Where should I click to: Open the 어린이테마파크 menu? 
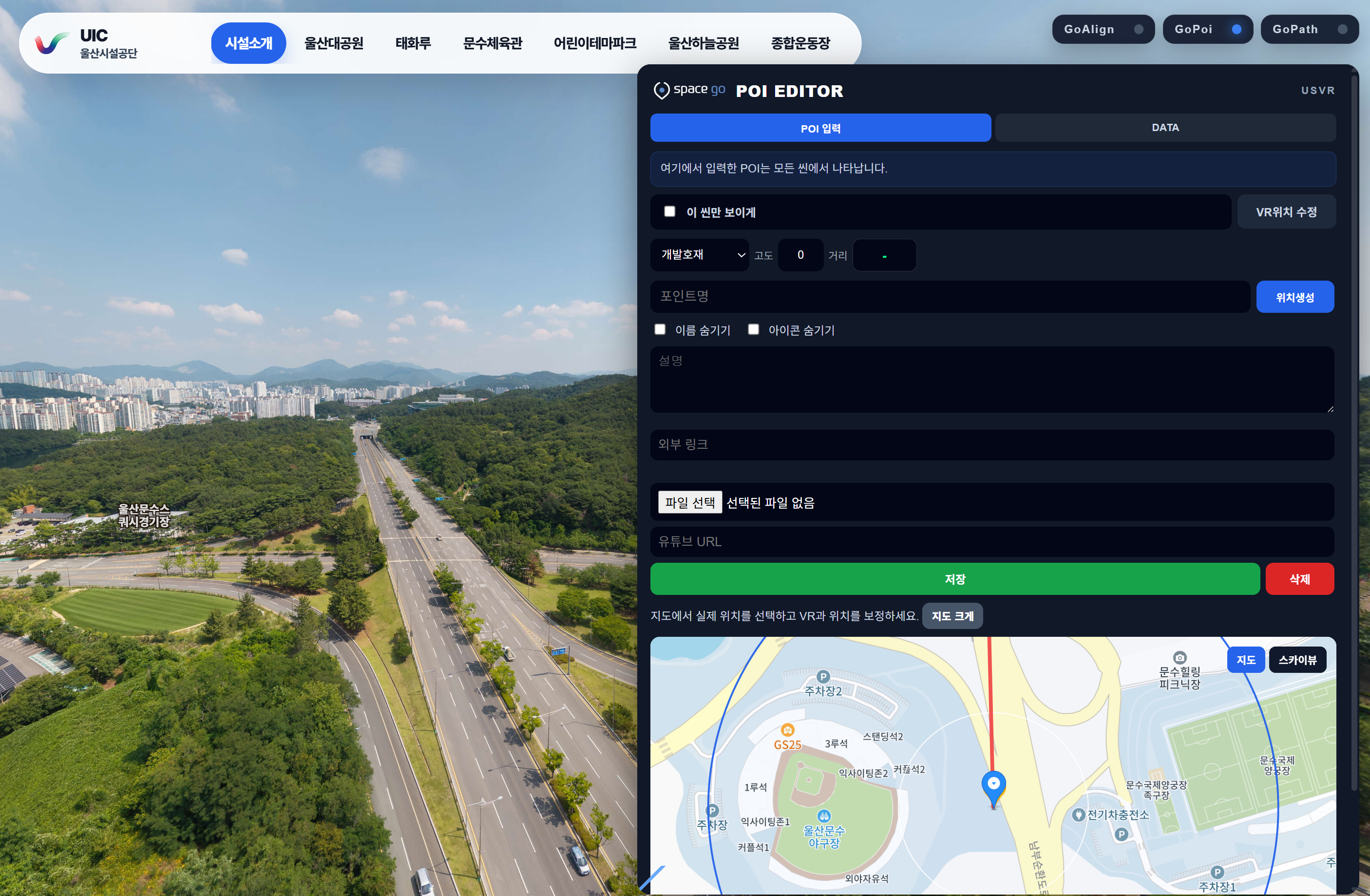(595, 43)
